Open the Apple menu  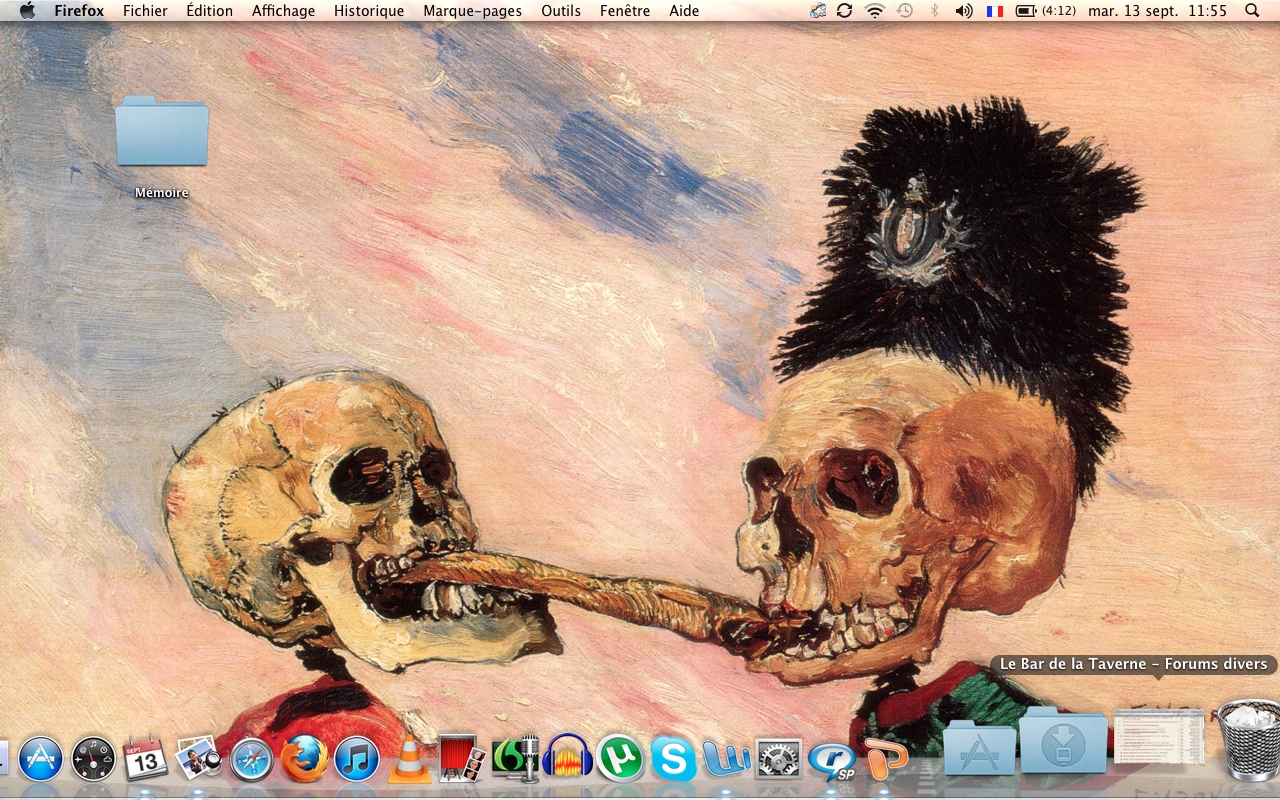27,11
